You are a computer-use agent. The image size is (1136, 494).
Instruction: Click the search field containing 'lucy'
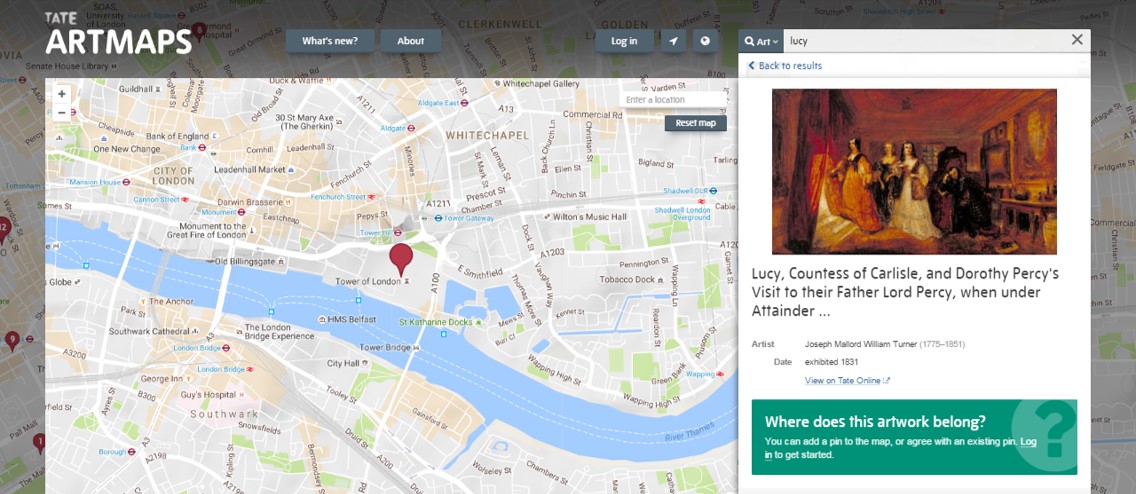(x=924, y=41)
